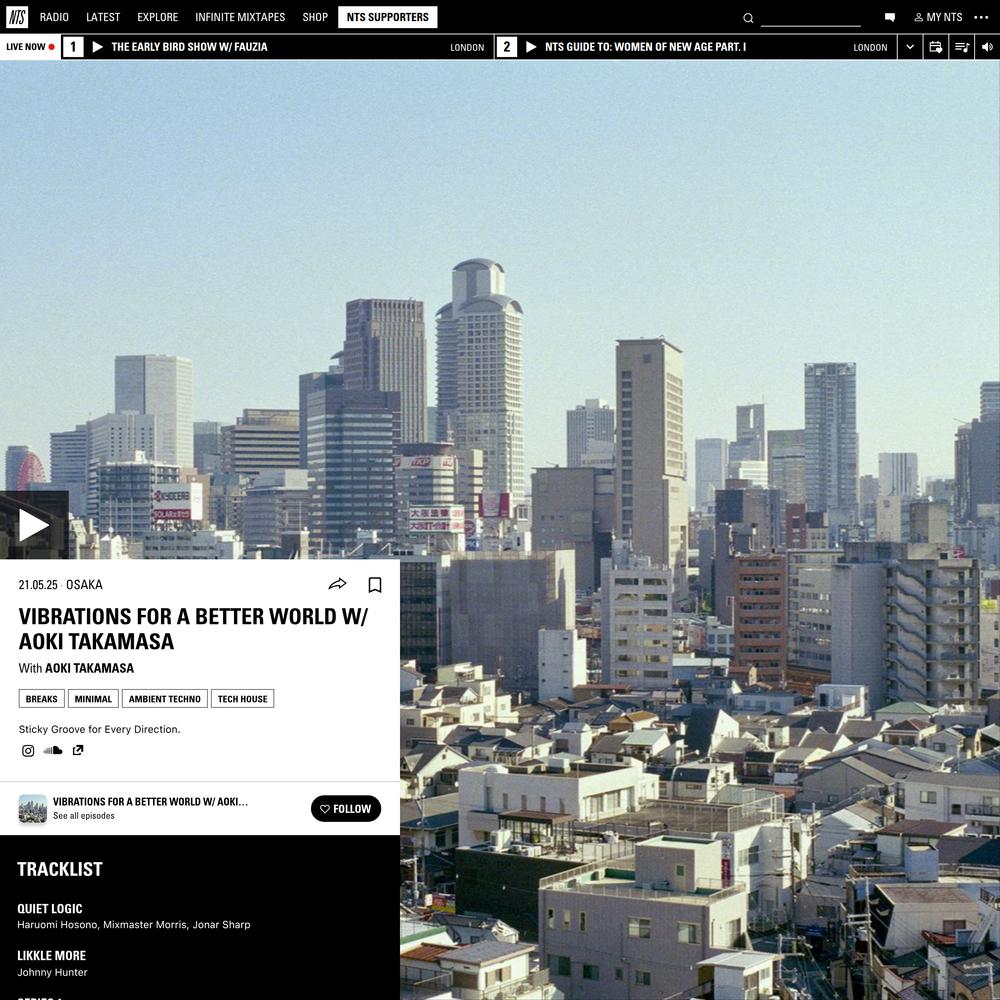1000x1000 pixels.
Task: Open the NTS logo home link
Action: (17, 17)
